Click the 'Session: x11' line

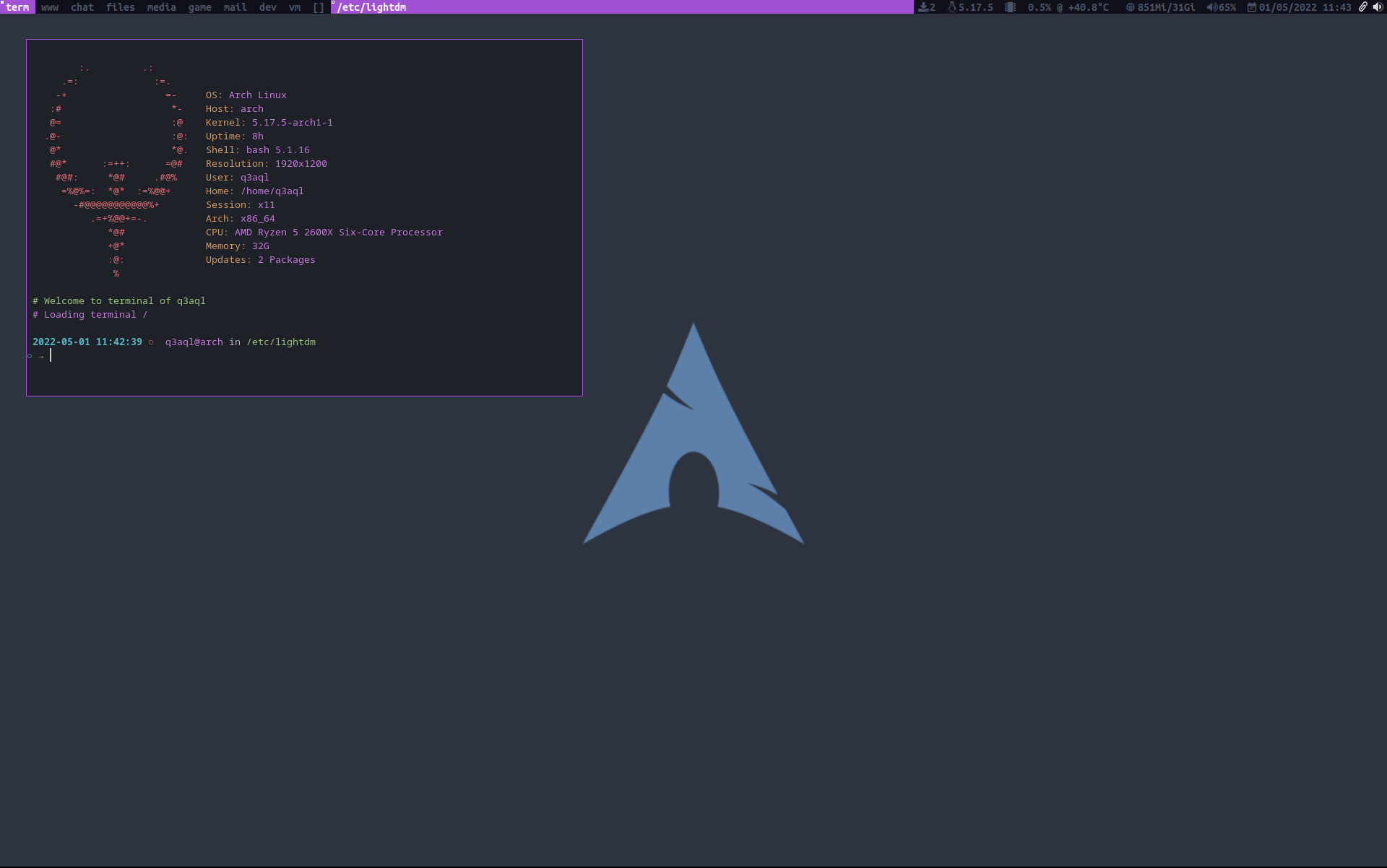[241, 204]
